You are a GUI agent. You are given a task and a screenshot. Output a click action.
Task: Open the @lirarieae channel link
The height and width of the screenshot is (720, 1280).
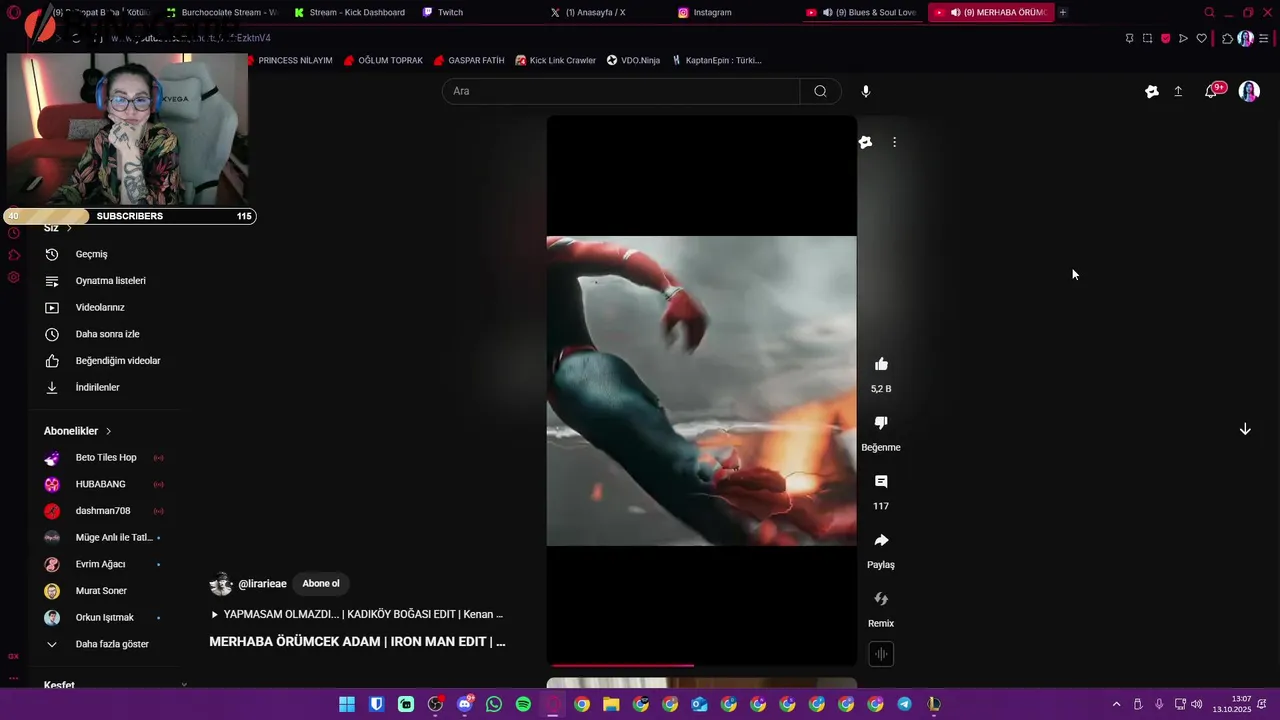pos(262,584)
